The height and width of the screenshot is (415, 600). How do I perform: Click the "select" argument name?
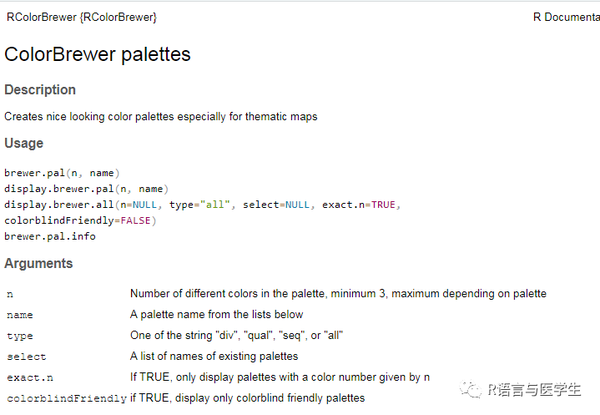[26, 356]
